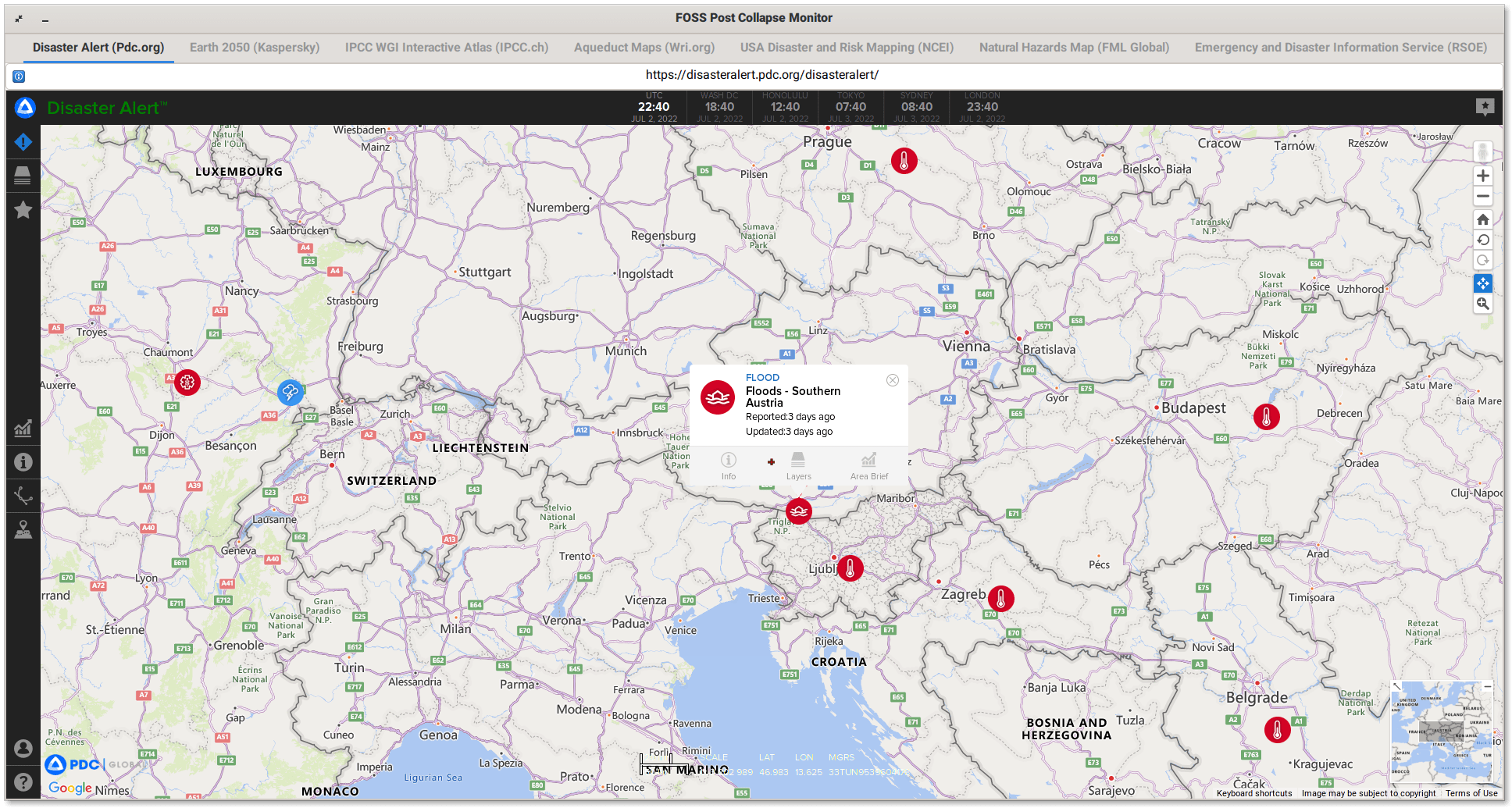Zoom in the map with plus button
Screen dimensions: 1512x808
1483,176
